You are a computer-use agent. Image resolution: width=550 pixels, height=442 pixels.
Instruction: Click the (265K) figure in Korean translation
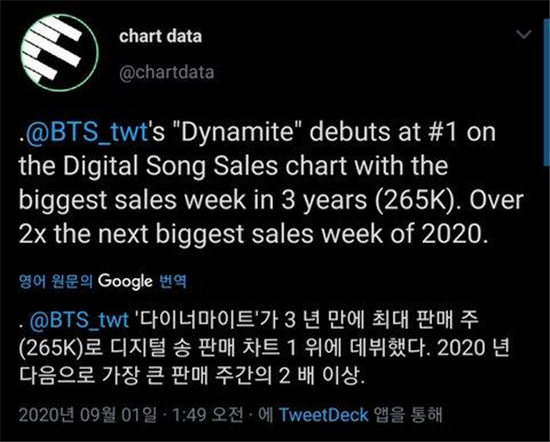[51, 348]
